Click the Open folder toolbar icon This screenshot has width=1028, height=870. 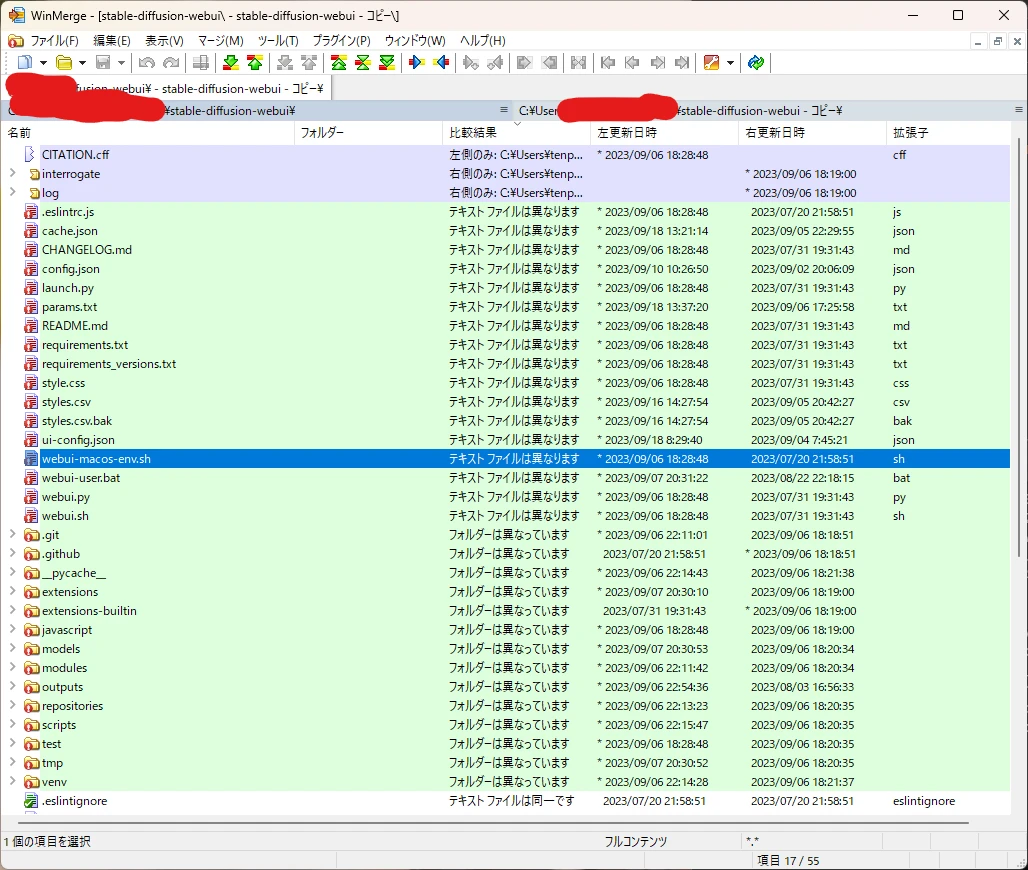pyautogui.click(x=64, y=63)
